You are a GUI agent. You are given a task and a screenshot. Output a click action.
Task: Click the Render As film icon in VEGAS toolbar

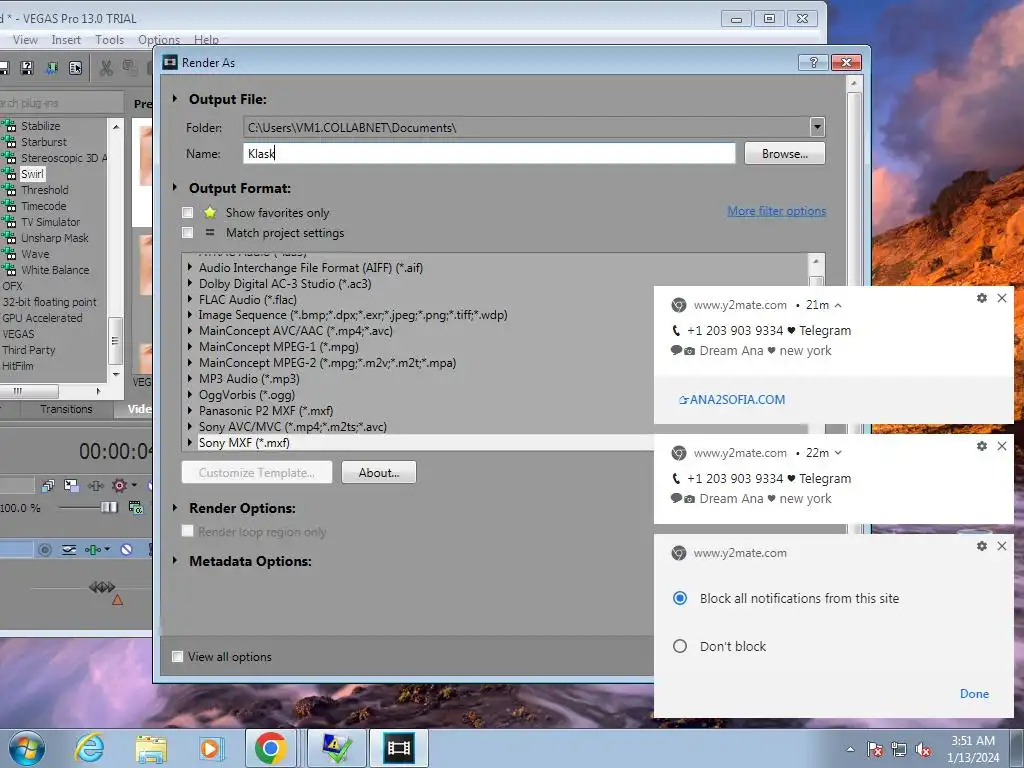(51, 67)
